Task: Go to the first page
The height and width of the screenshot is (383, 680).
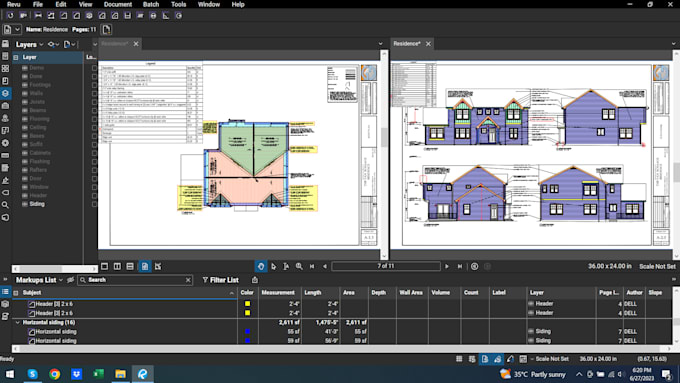Action: [x=312, y=266]
